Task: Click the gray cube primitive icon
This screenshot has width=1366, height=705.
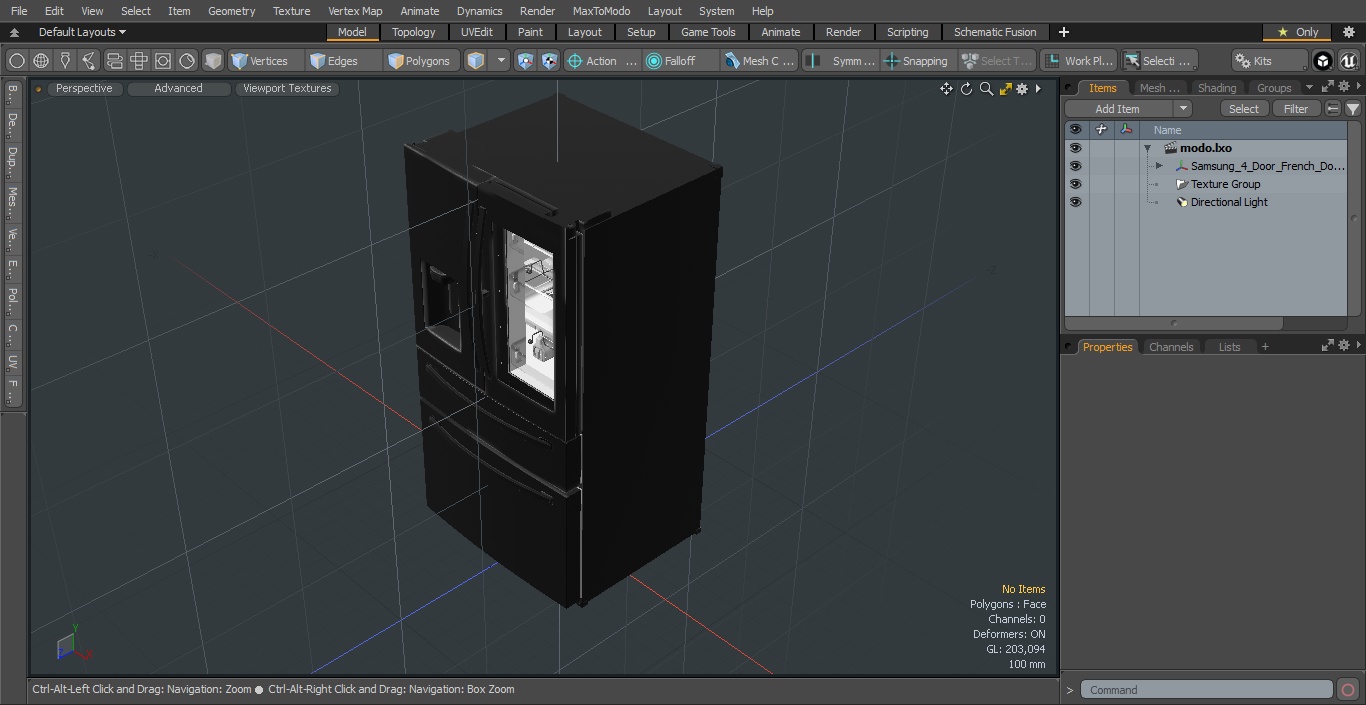Action: pyautogui.click(x=213, y=61)
